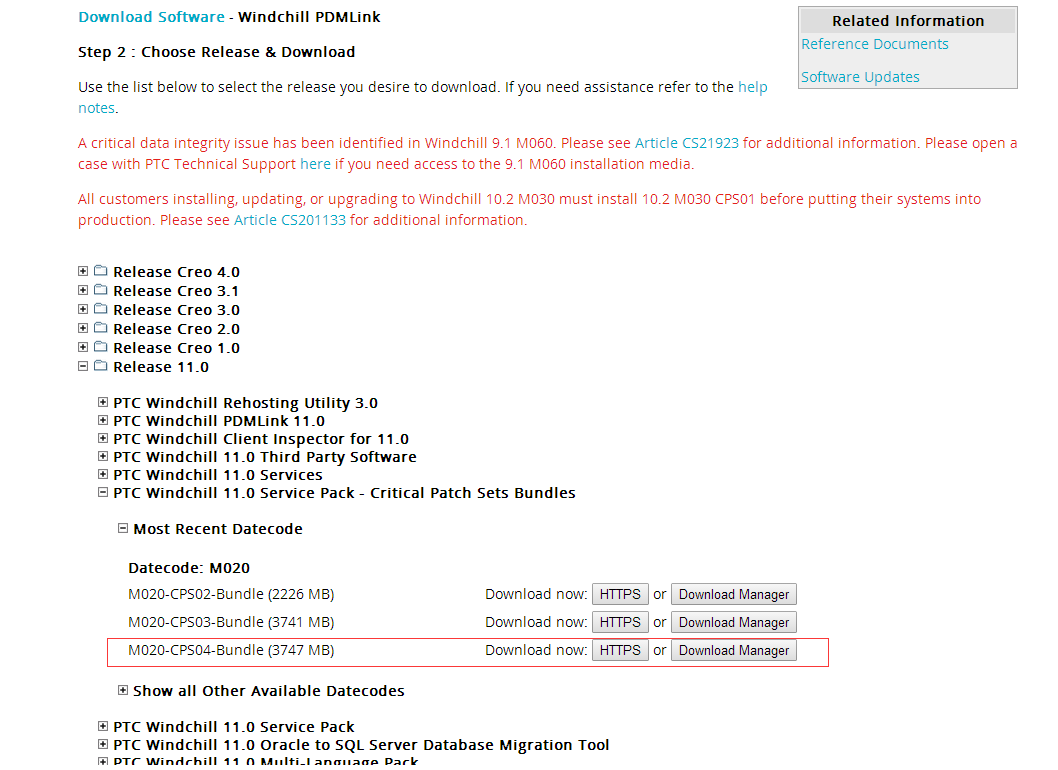Click the Datecode: M020 heading

click(189, 568)
